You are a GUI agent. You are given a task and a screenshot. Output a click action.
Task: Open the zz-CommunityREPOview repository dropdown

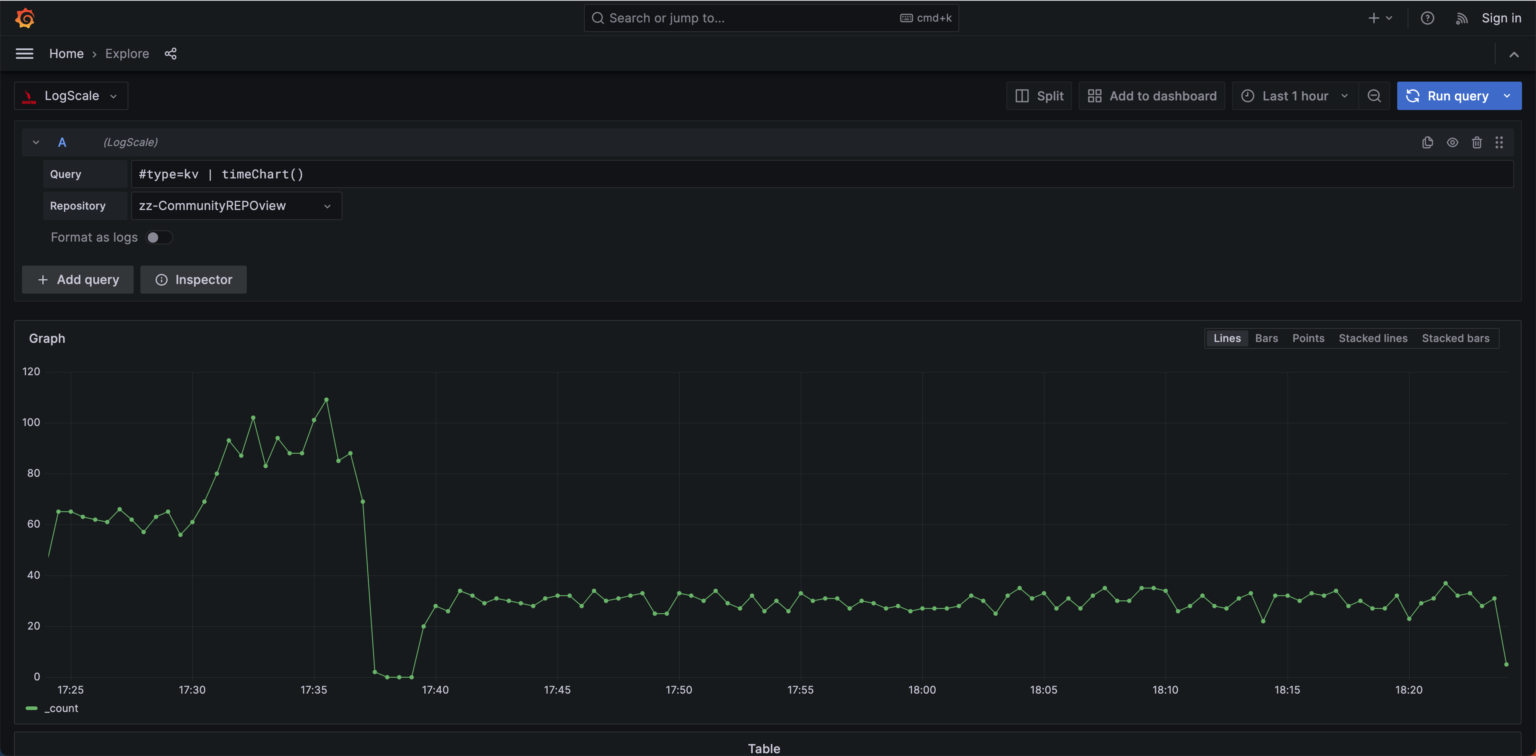pyautogui.click(x=236, y=205)
